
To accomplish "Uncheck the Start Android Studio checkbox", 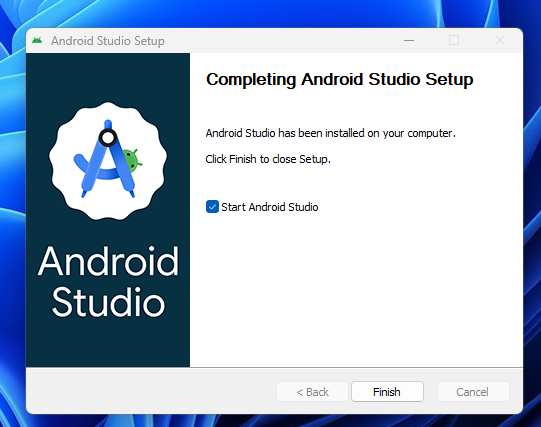I will click(212, 207).
